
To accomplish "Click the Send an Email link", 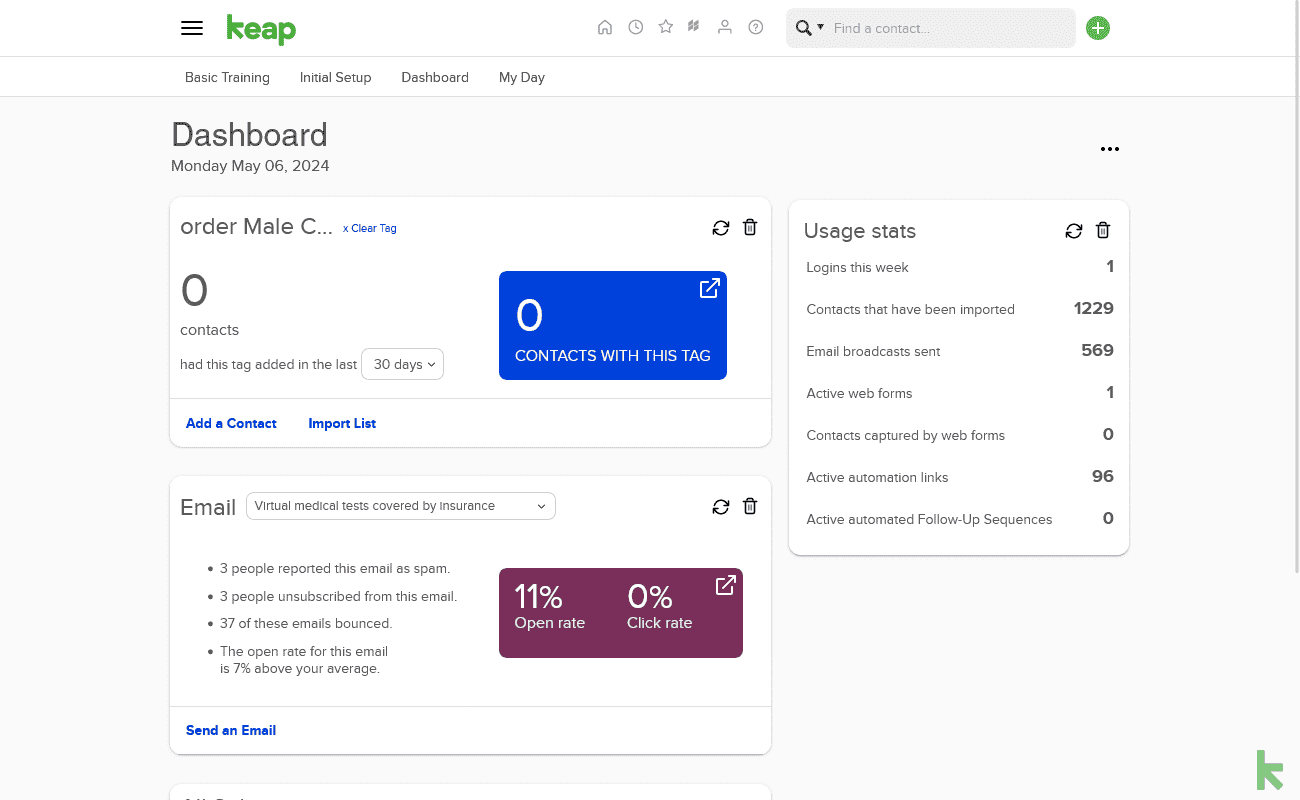I will coord(231,730).
